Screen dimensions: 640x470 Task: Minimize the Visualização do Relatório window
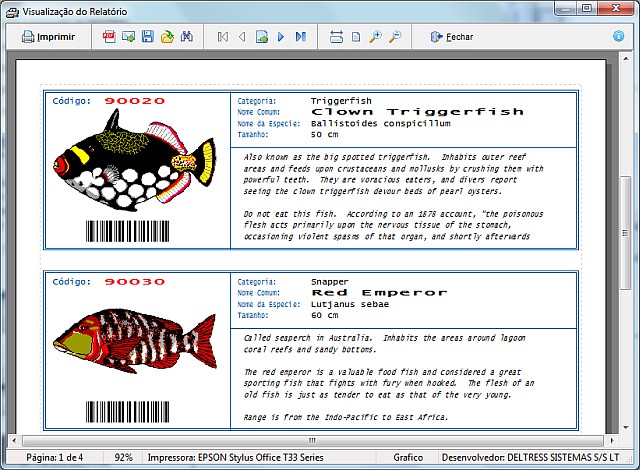566,8
